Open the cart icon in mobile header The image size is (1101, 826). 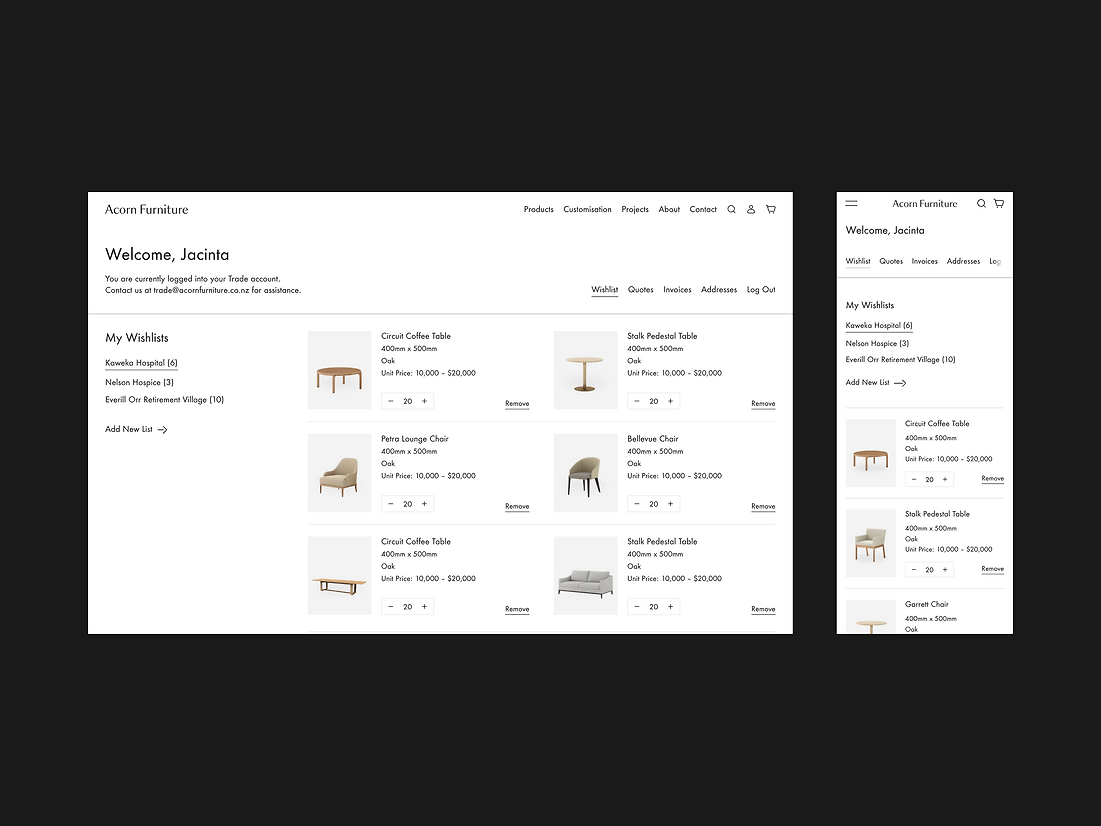(998, 203)
